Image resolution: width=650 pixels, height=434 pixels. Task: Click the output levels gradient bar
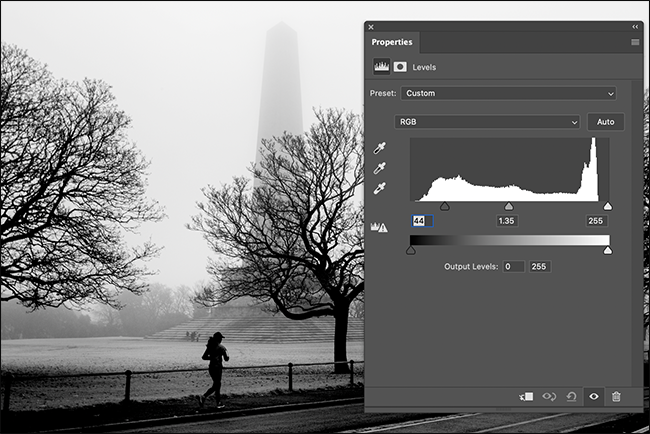coord(509,240)
